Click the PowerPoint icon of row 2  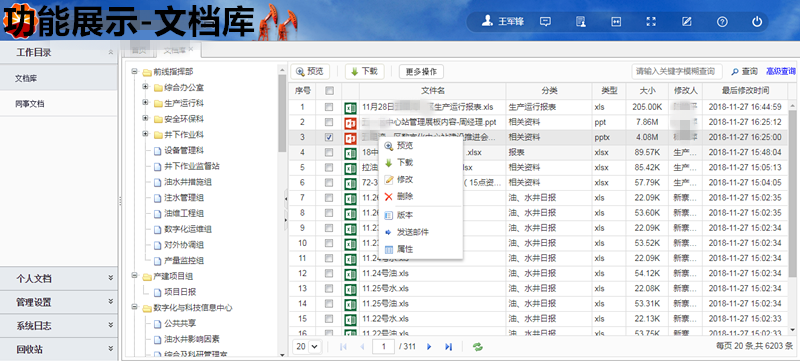(351, 123)
